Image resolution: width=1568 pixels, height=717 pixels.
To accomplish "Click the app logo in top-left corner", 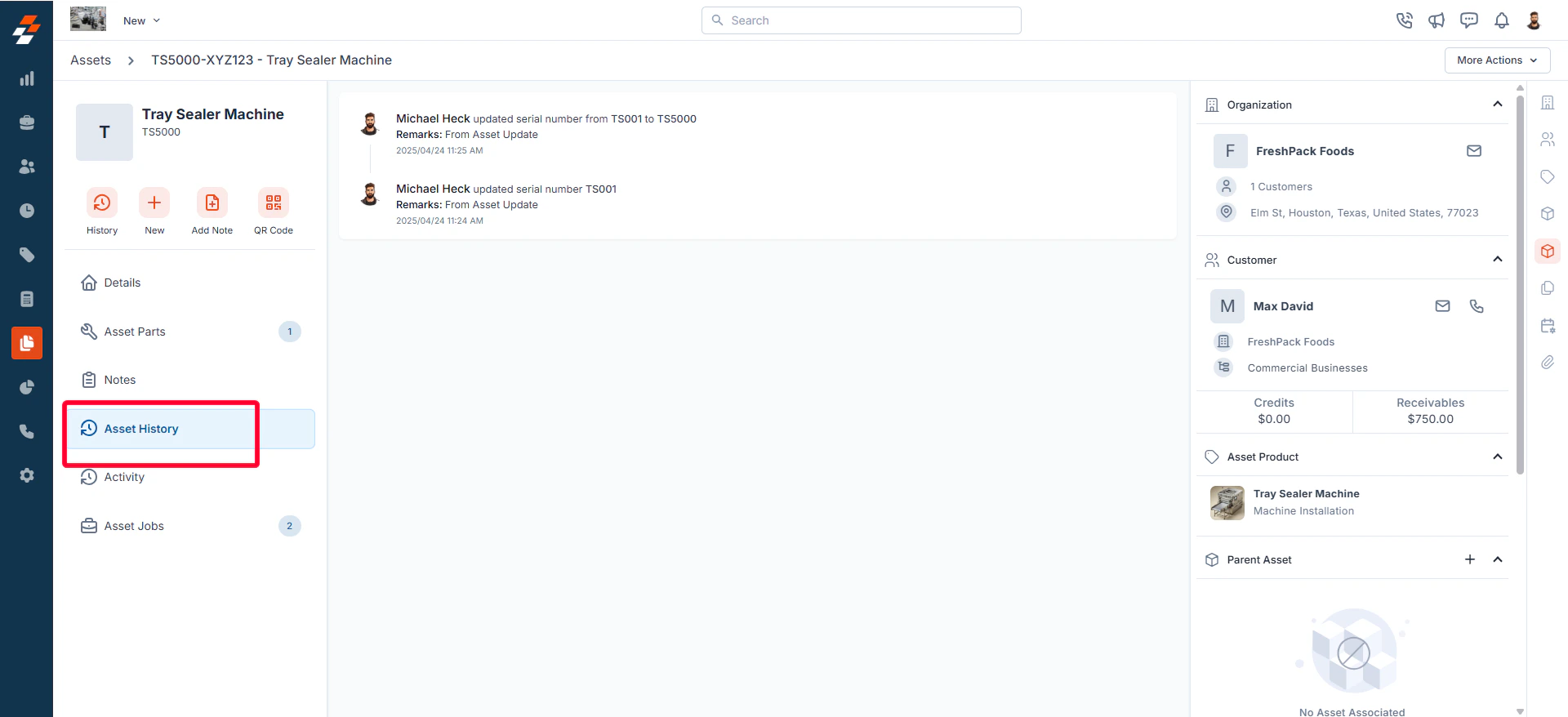I will pos(26,29).
